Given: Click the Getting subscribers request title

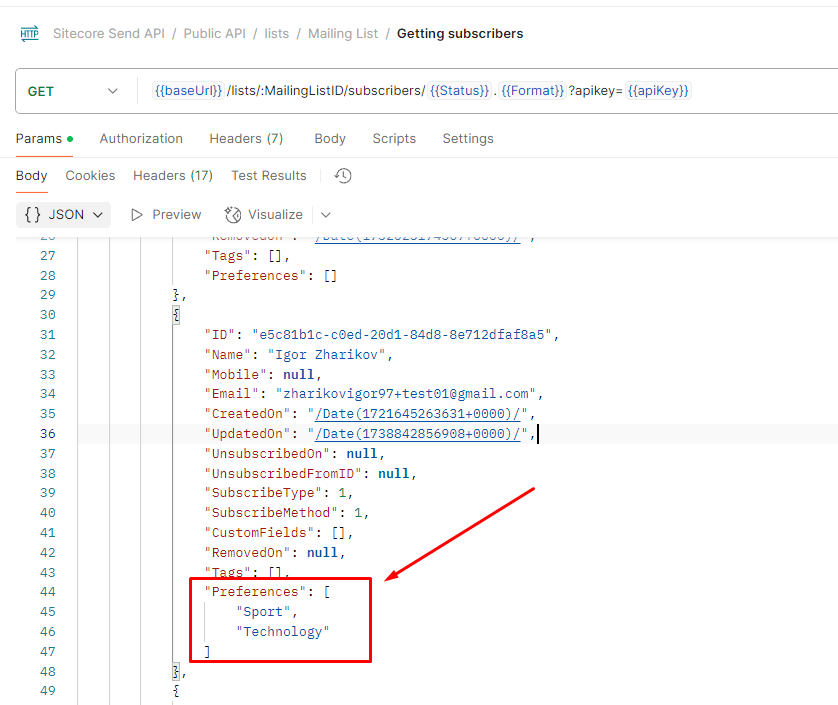Looking at the screenshot, I should pos(460,34).
